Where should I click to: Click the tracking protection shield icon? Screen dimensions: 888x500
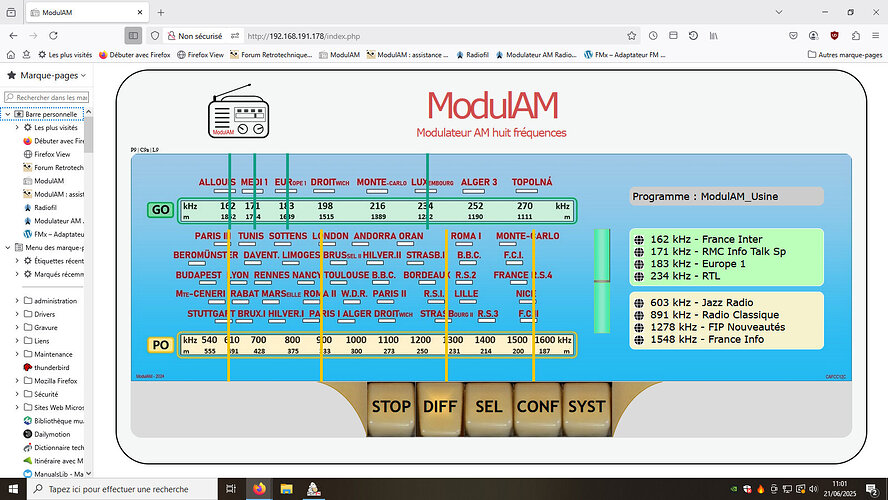tap(155, 36)
